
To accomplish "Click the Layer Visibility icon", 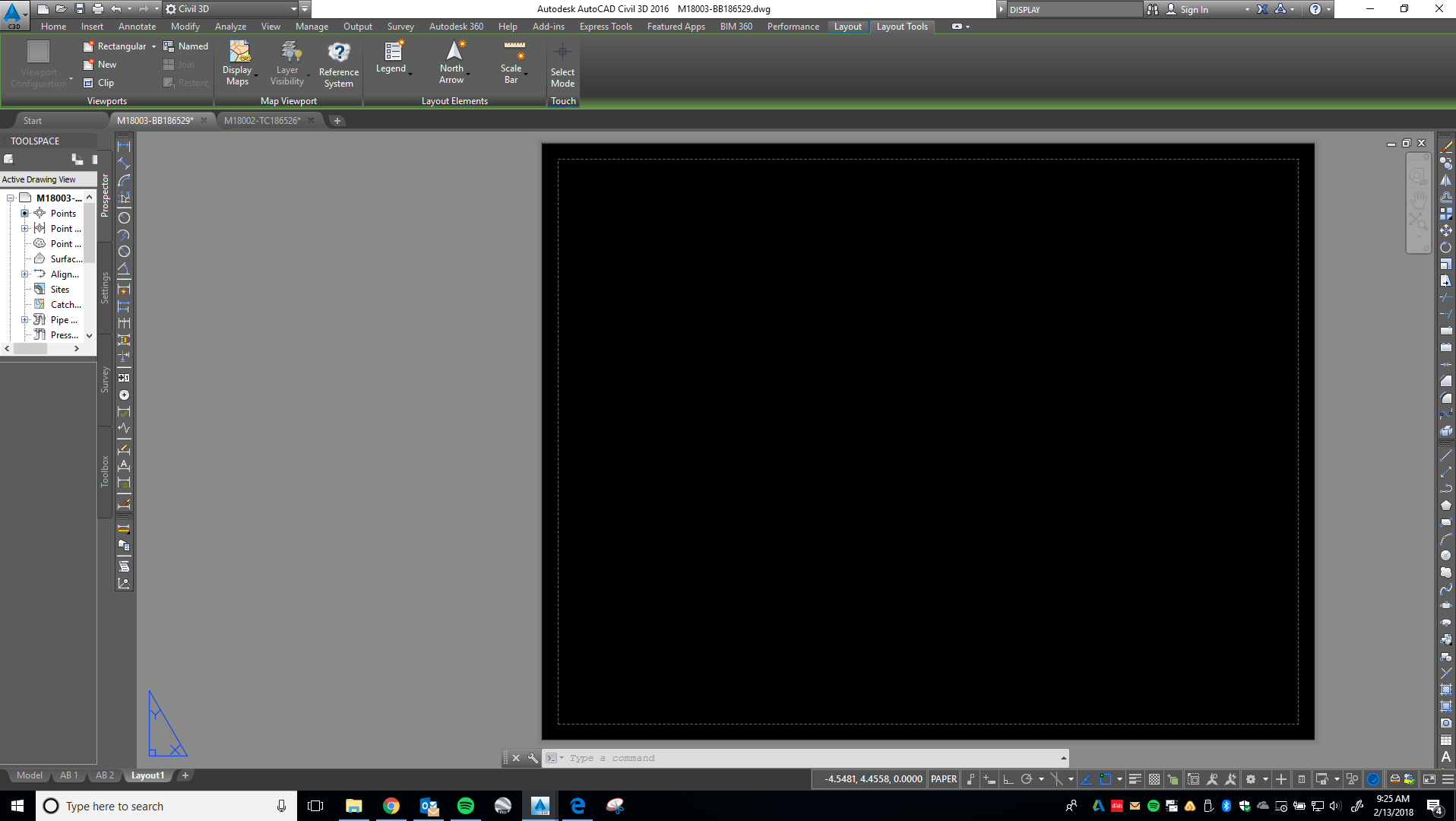I will tap(290, 52).
